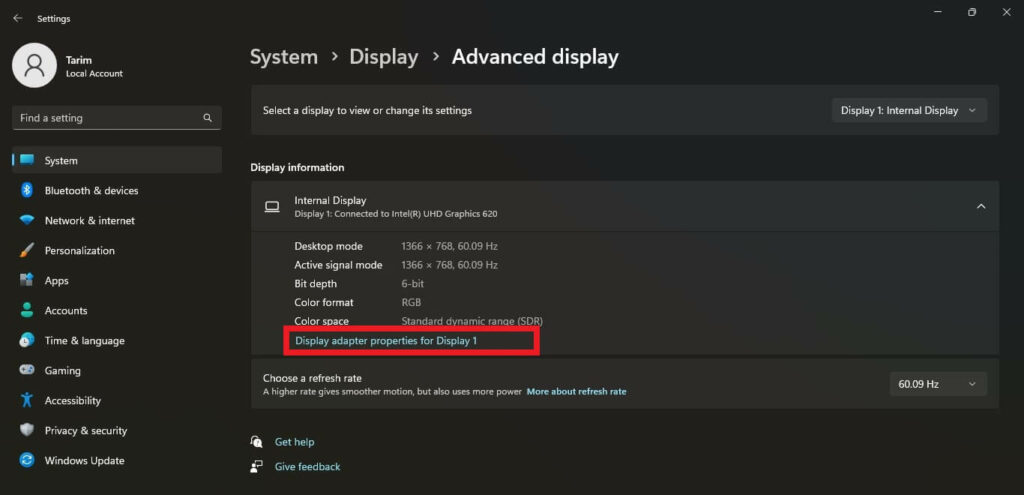Image resolution: width=1024 pixels, height=495 pixels.
Task: Click the Bluetooth icon in sidebar
Action: pos(27,190)
